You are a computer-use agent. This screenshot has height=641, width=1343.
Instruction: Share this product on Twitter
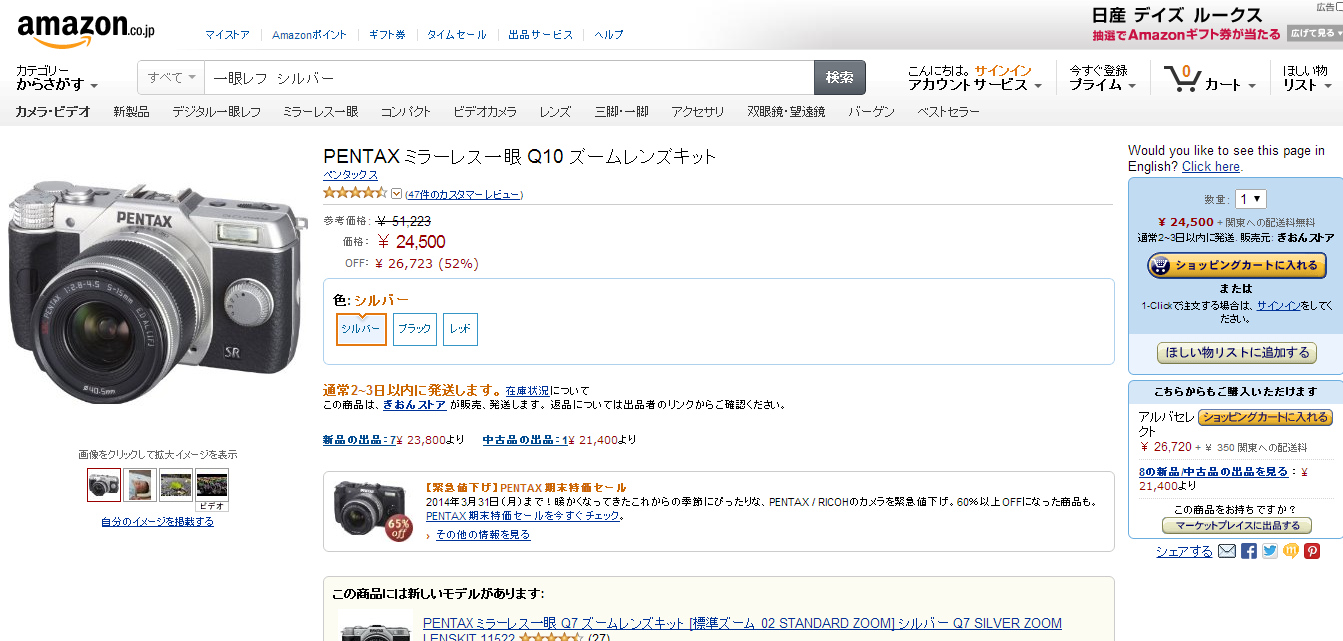[x=1270, y=551]
